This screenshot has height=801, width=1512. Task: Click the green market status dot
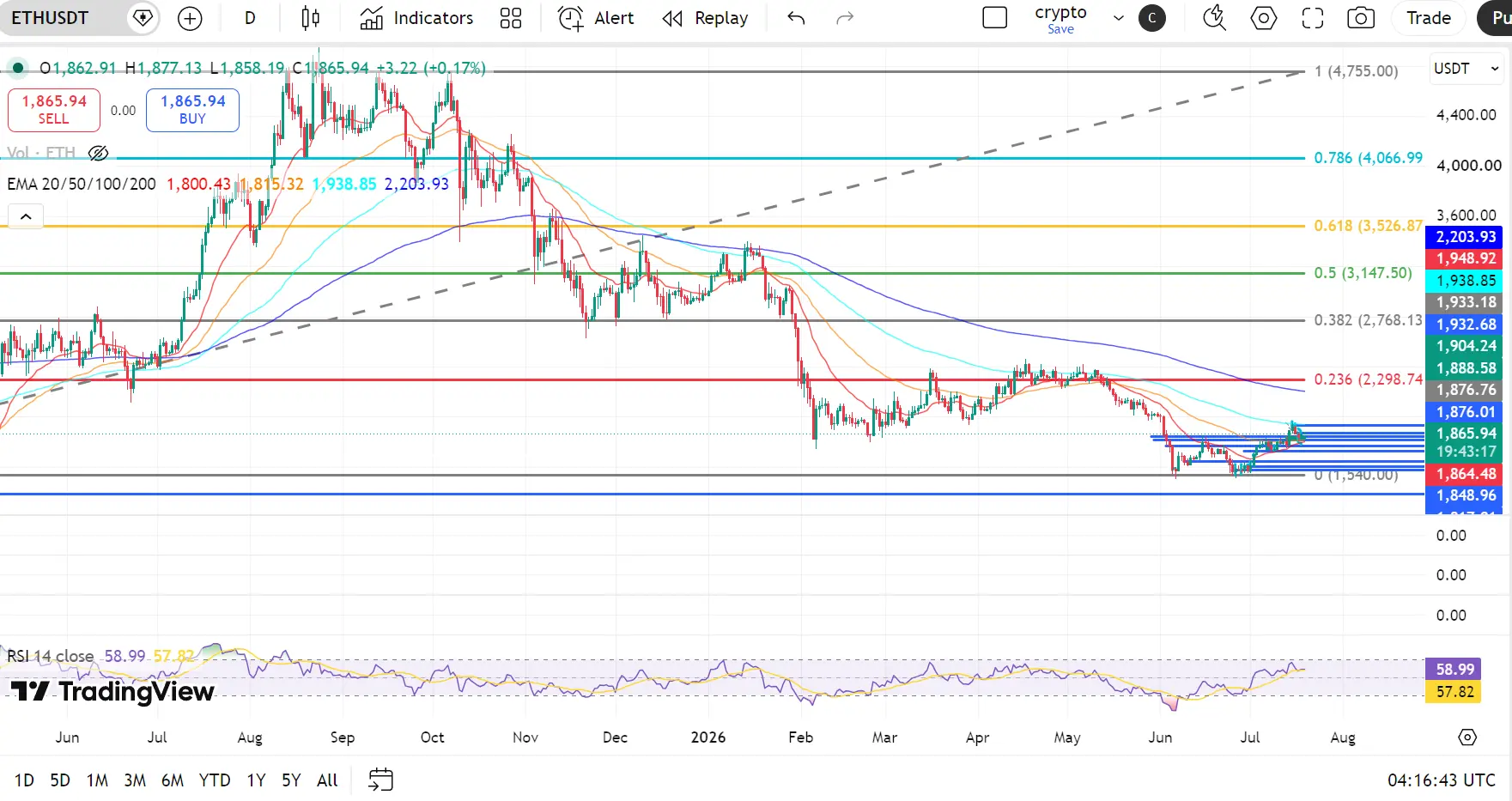[x=17, y=68]
